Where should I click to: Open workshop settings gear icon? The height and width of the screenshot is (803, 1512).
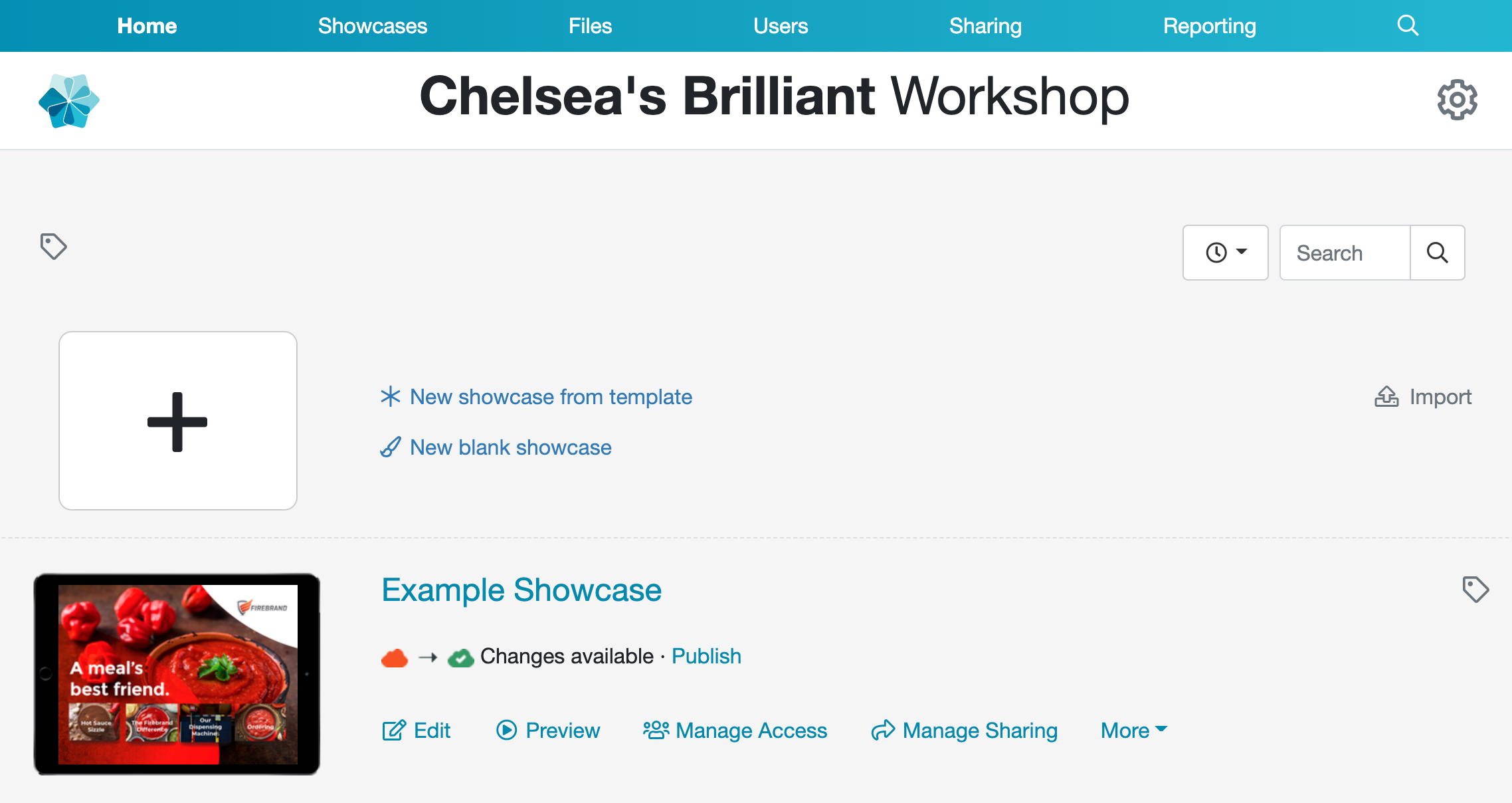(1457, 100)
